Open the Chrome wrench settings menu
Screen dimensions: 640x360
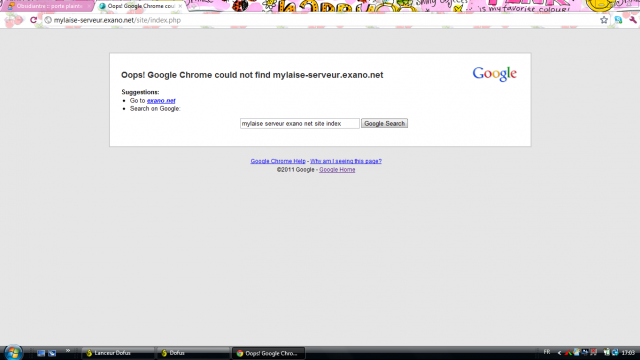click(x=633, y=20)
